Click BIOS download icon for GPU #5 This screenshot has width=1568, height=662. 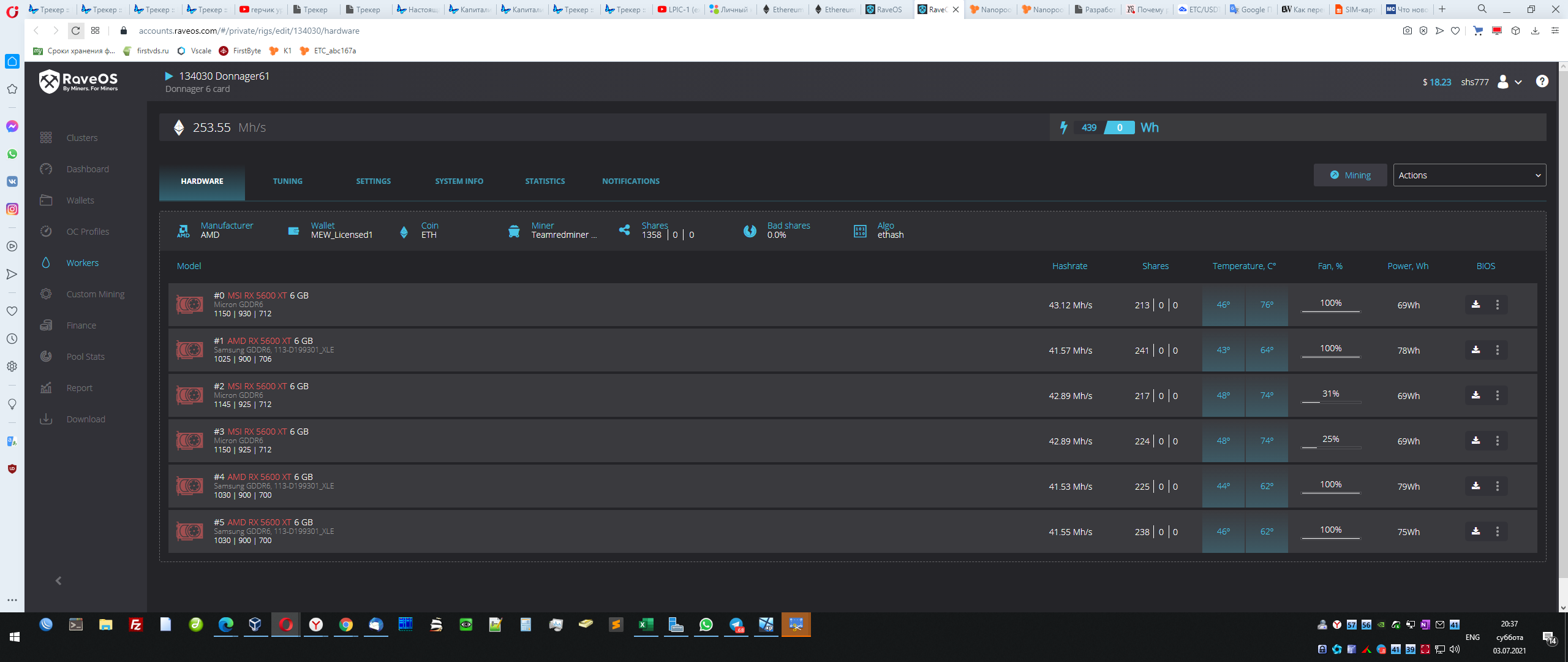point(1476,531)
